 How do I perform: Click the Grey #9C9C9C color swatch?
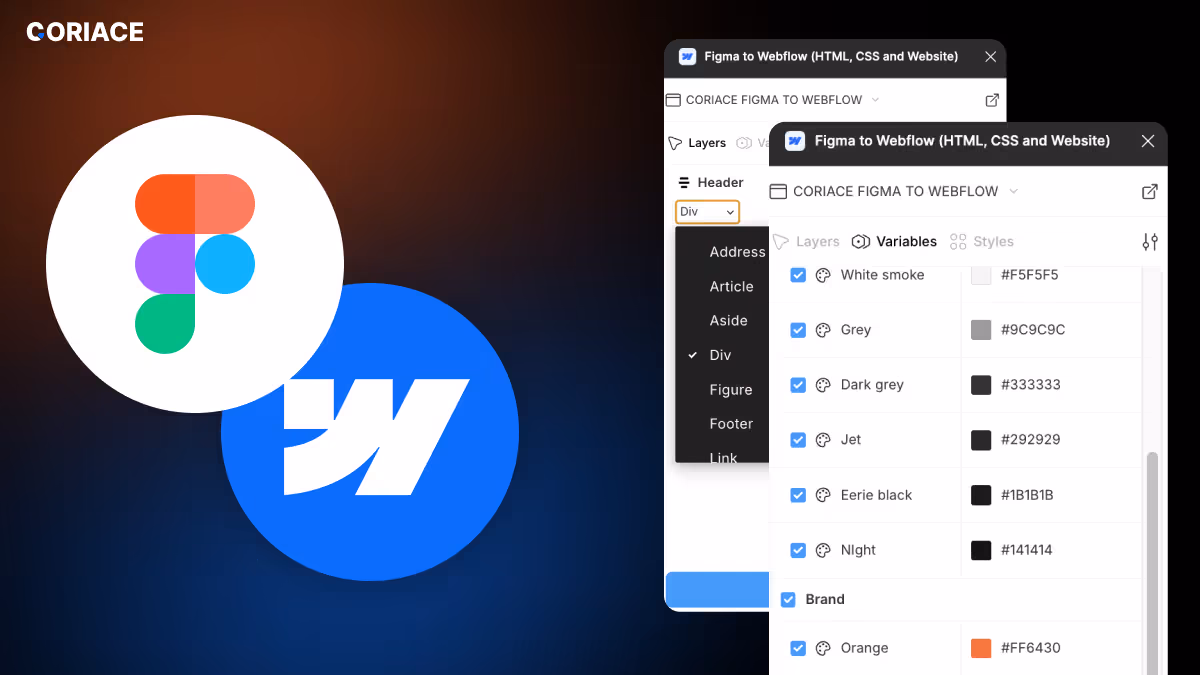point(981,330)
